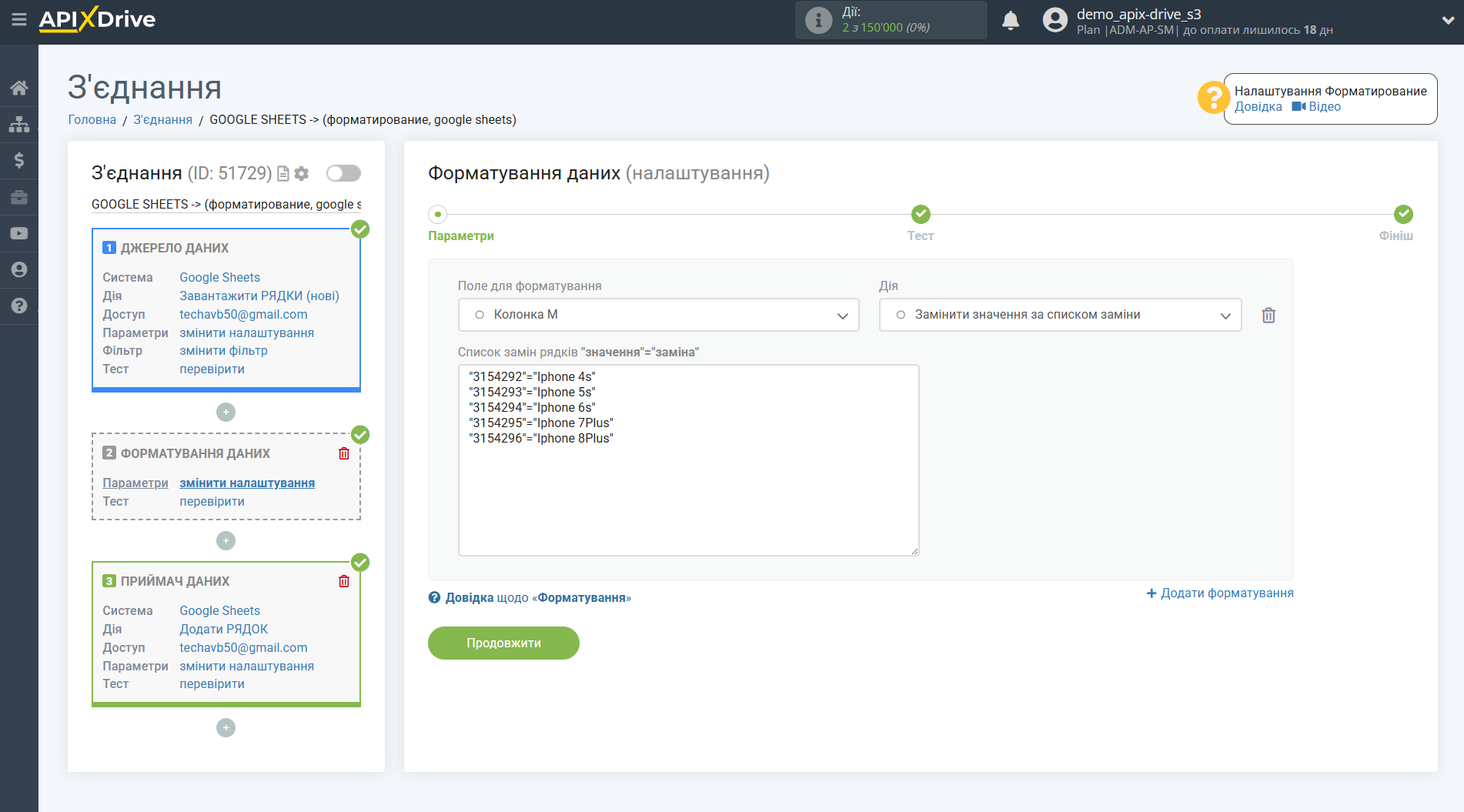
Task: Click receiver techavb50@gmail.com access link
Action: pyautogui.click(x=243, y=647)
